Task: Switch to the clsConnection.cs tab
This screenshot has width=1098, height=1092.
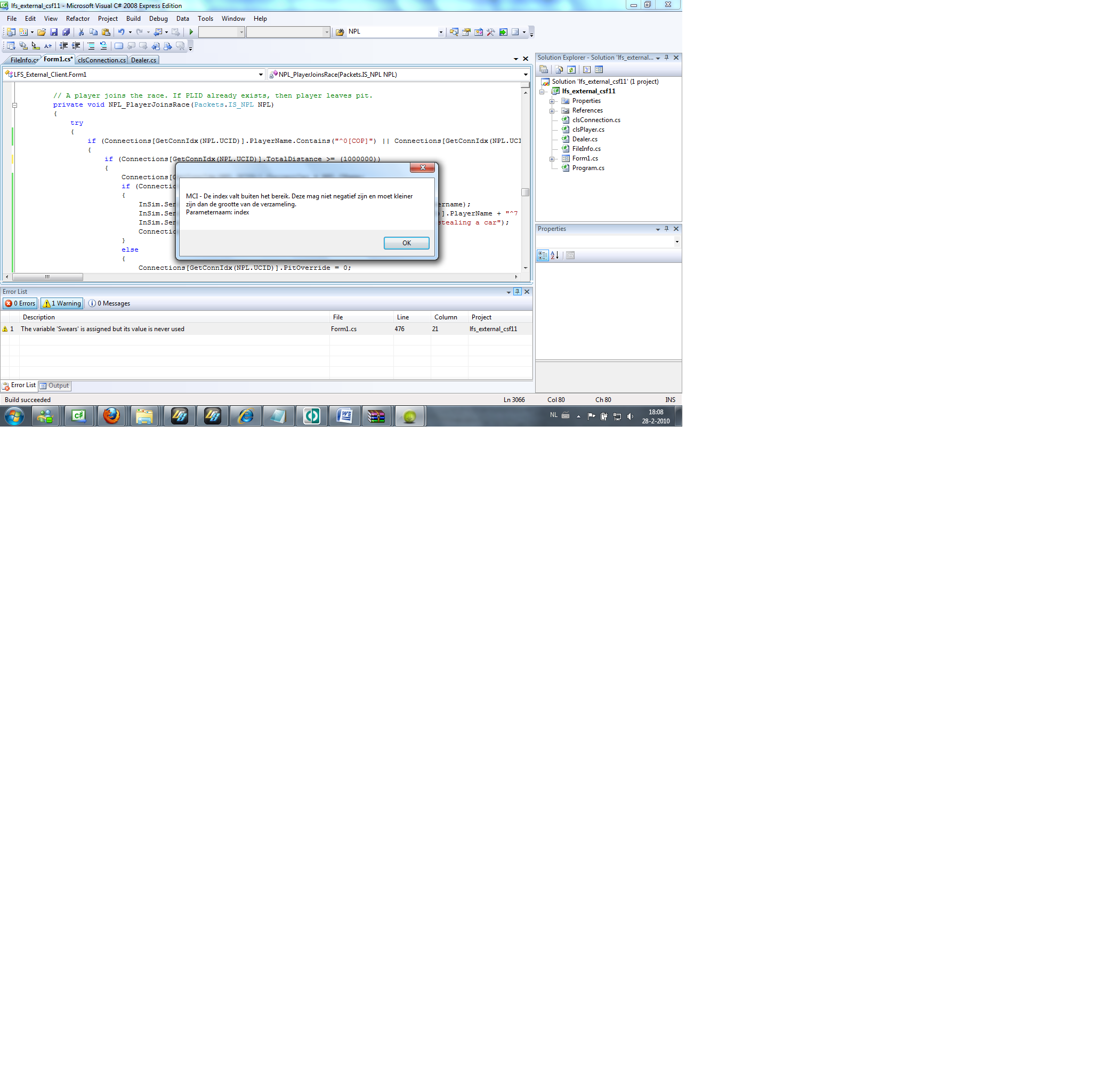Action: pyautogui.click(x=102, y=60)
